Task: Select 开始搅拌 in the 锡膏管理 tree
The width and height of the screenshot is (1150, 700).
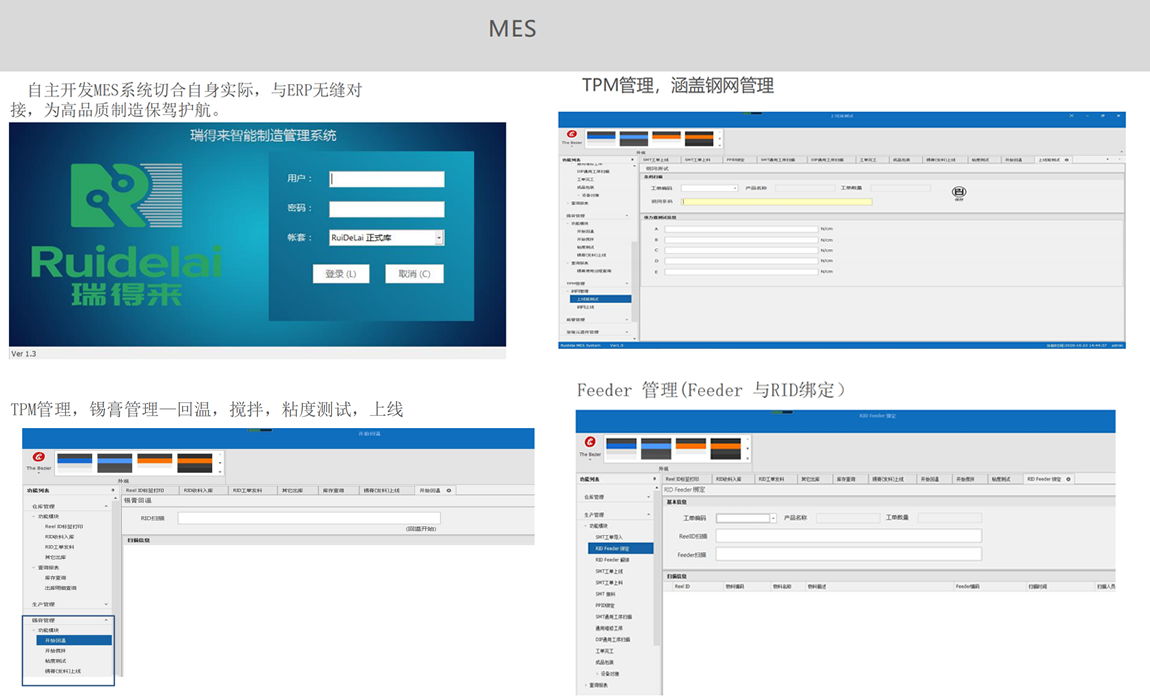Action: pyautogui.click(x=58, y=651)
